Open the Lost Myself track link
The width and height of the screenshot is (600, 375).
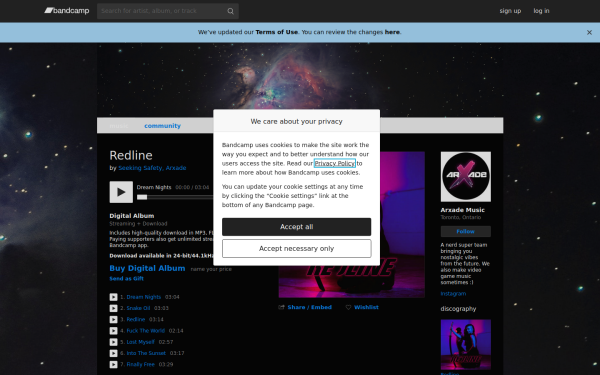point(140,342)
